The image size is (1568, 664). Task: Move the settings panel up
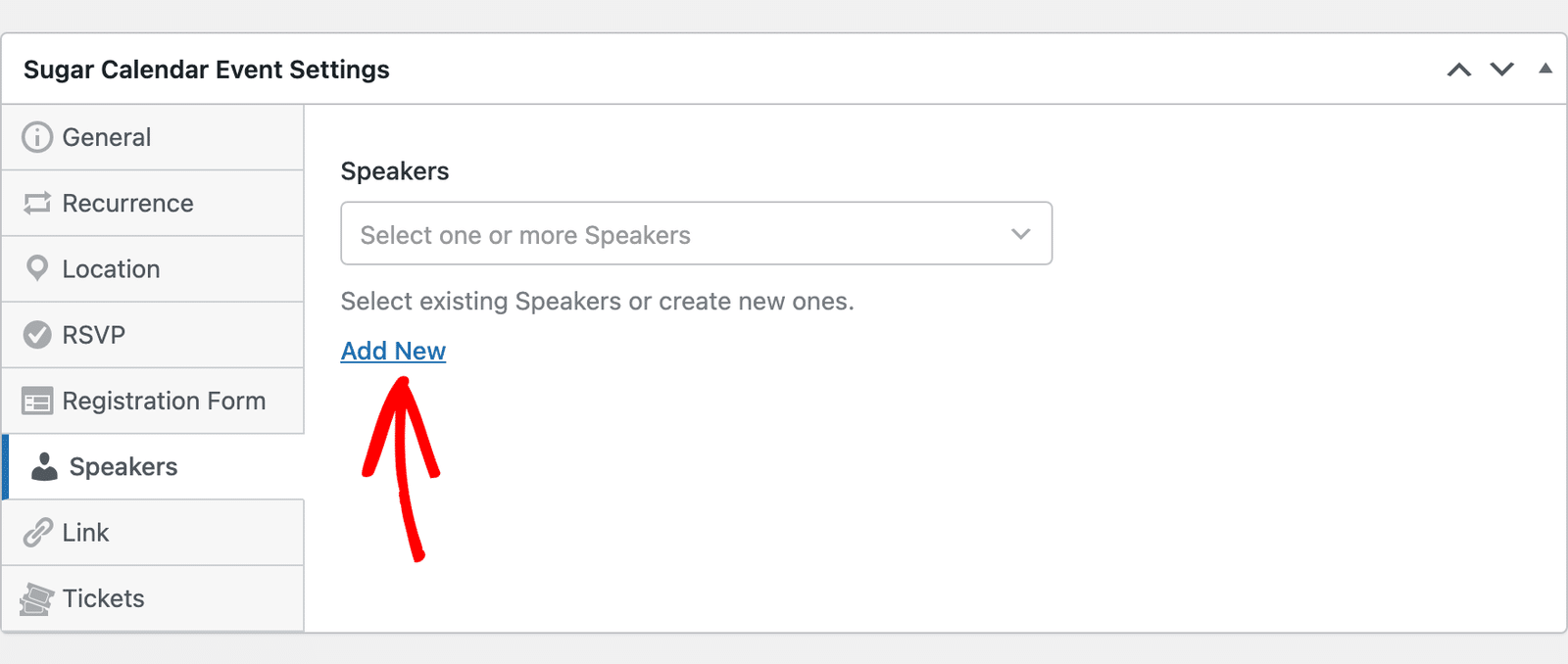(1459, 70)
